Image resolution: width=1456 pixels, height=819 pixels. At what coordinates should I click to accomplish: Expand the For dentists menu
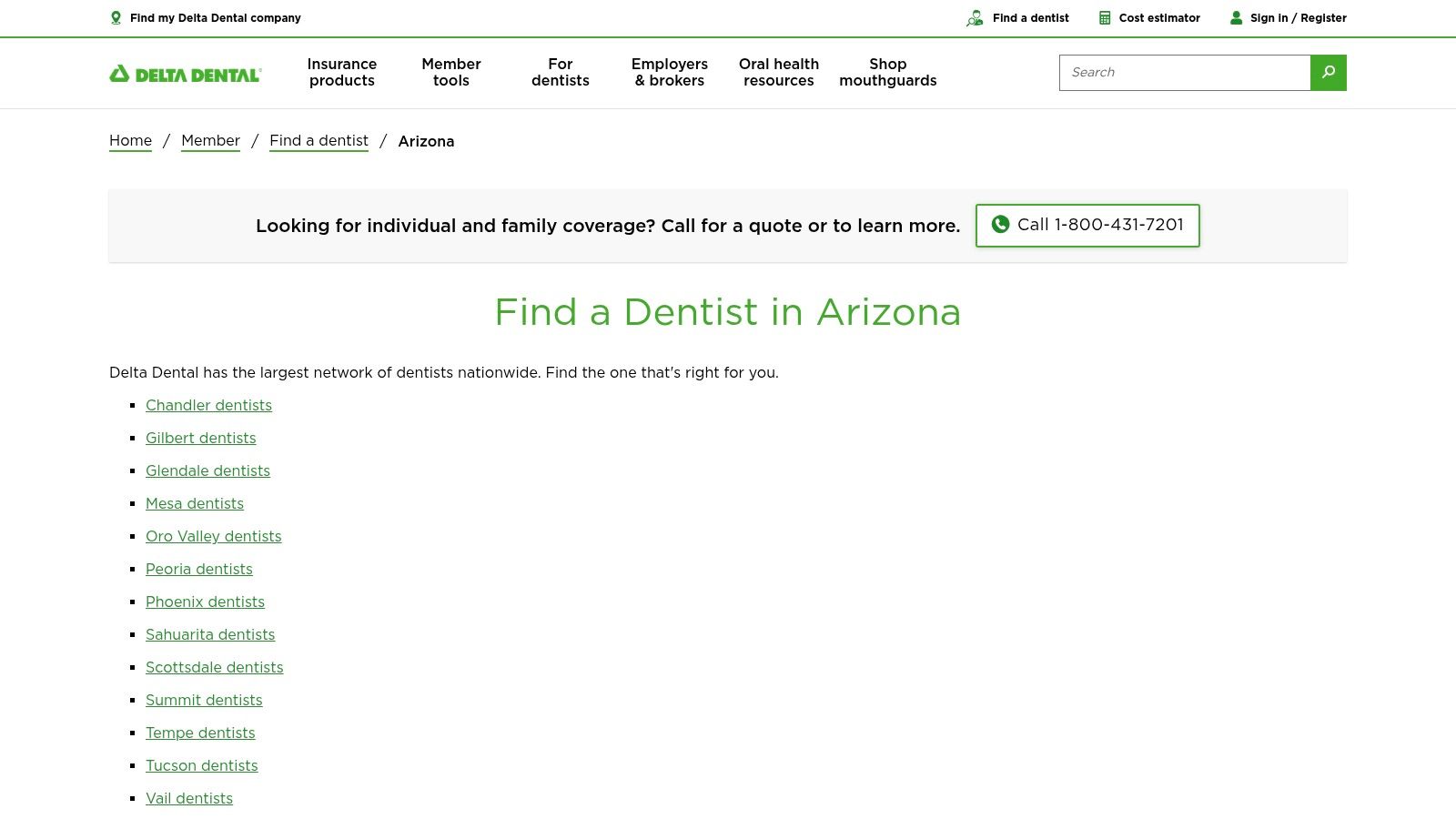coord(561,73)
